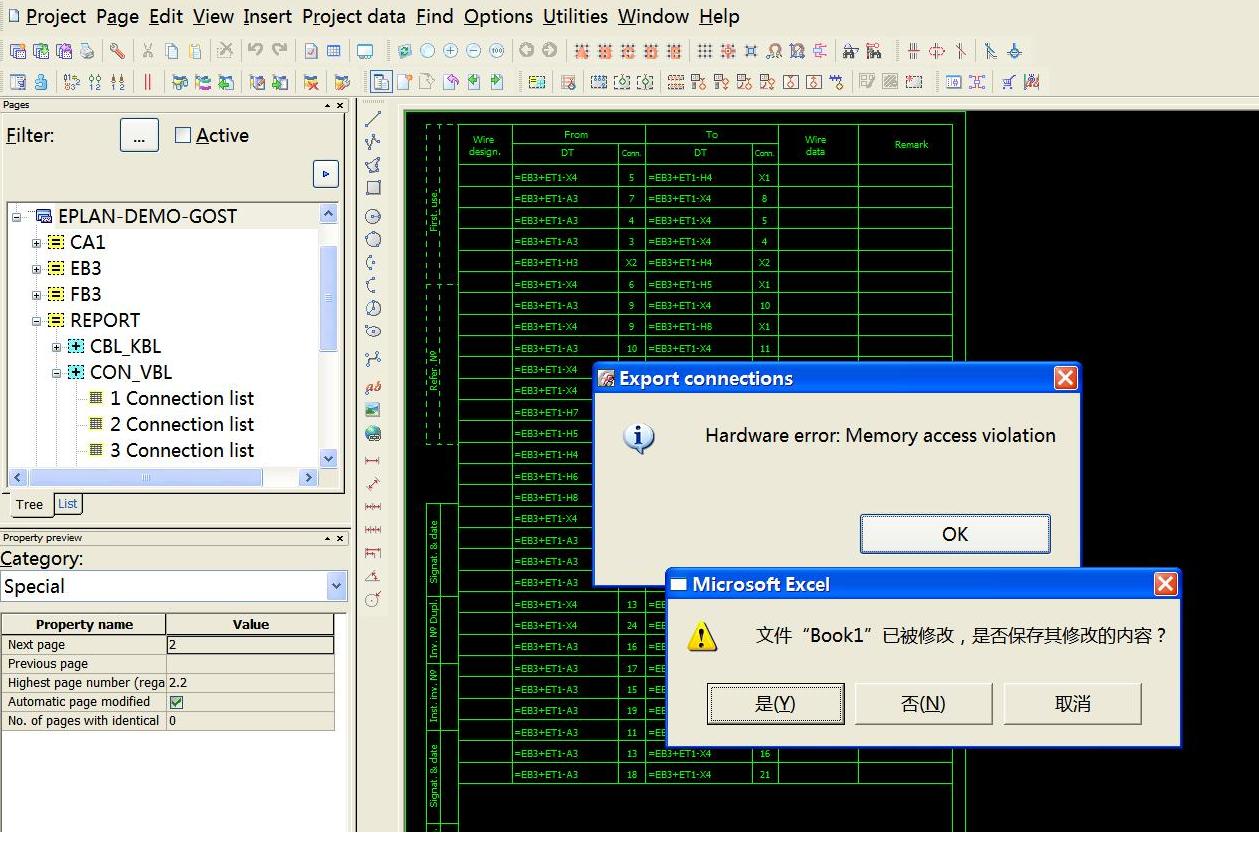The height and width of the screenshot is (868, 1259).
Task: Click the Redo arrow icon
Action: [280, 51]
